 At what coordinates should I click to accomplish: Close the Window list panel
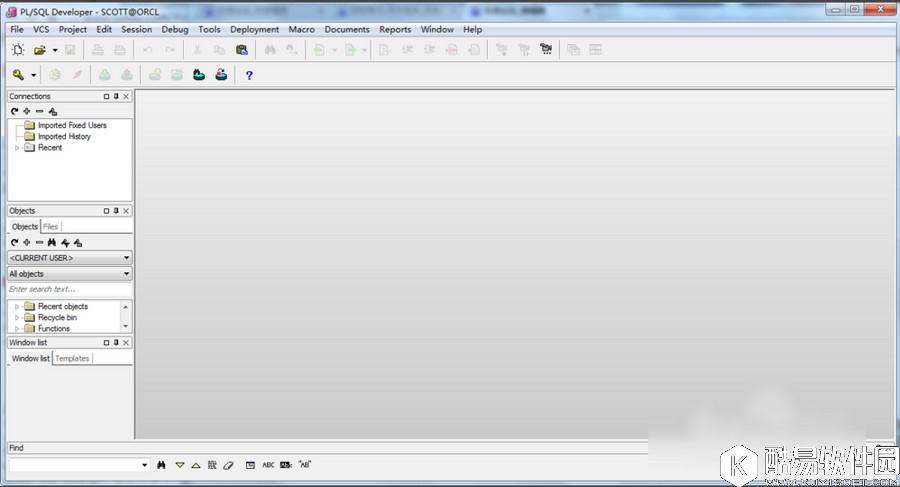pos(126,342)
